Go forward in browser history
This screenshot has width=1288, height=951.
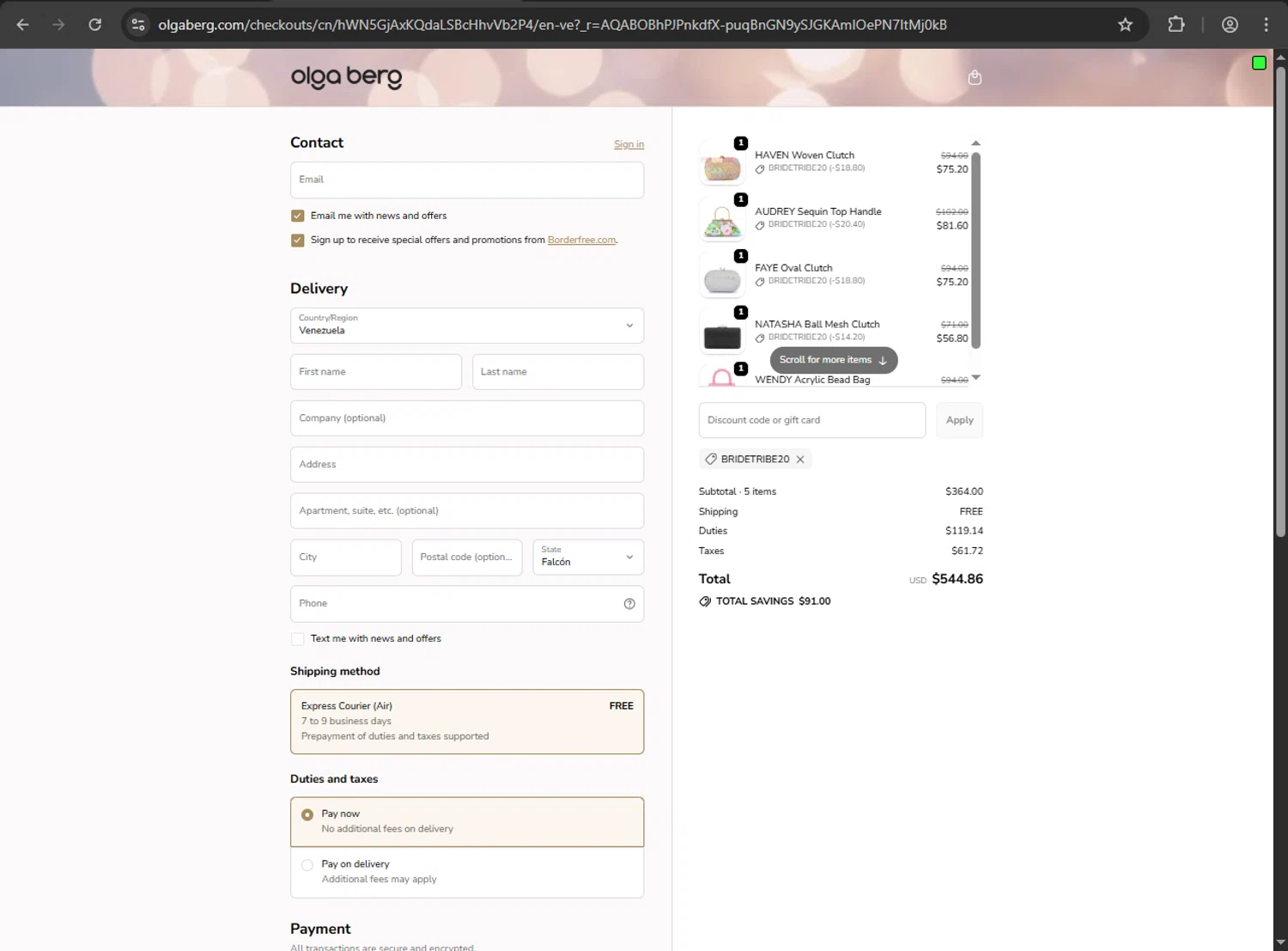click(x=58, y=25)
